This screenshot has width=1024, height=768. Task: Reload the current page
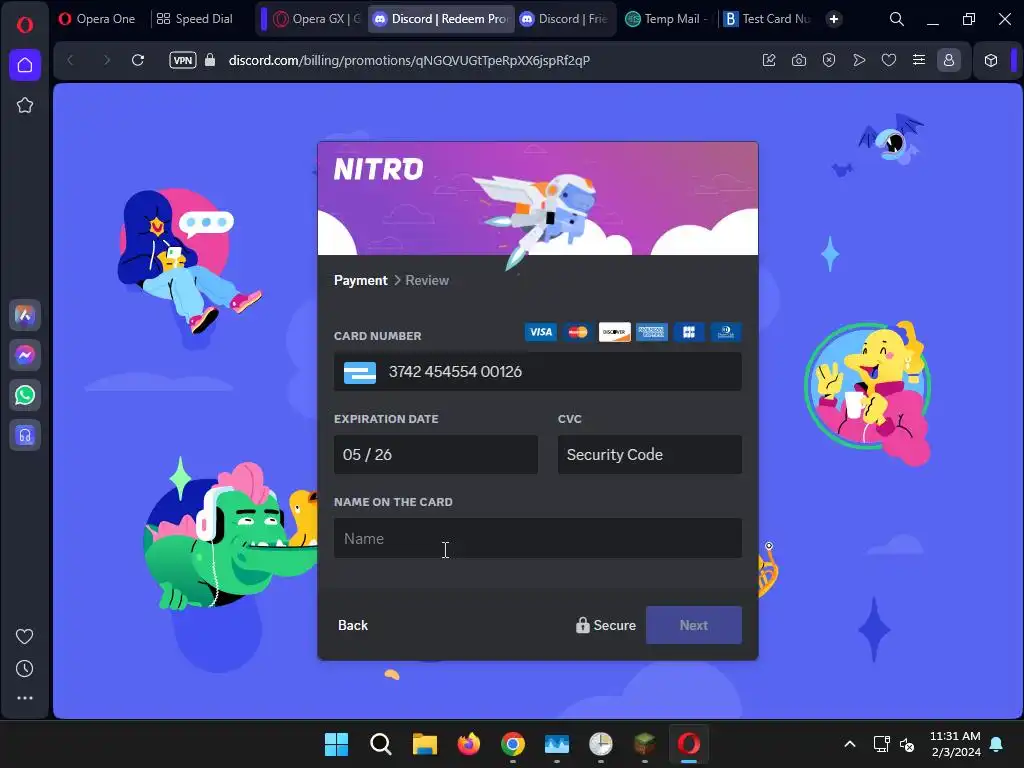(138, 61)
